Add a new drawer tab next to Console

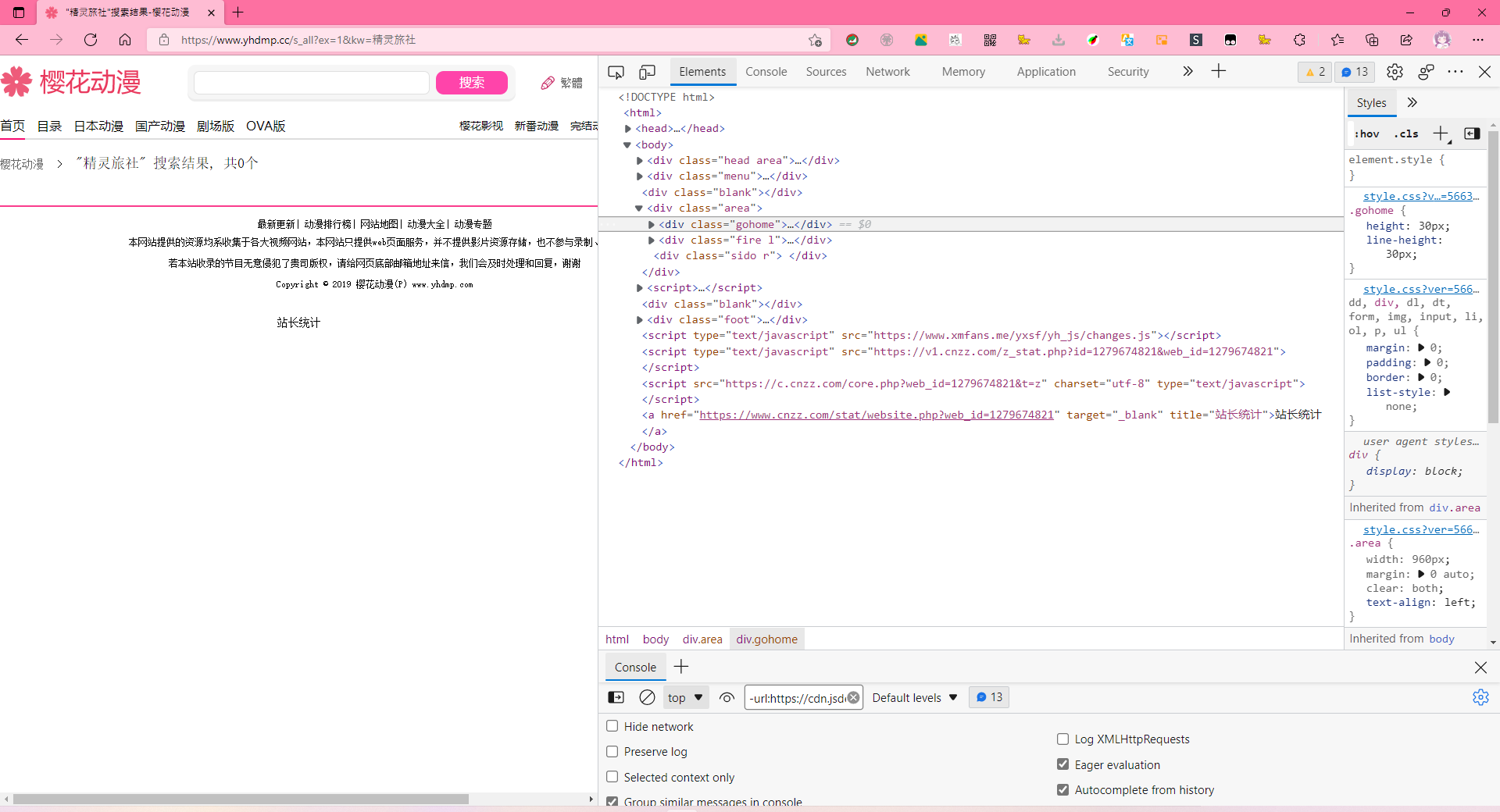click(x=681, y=667)
